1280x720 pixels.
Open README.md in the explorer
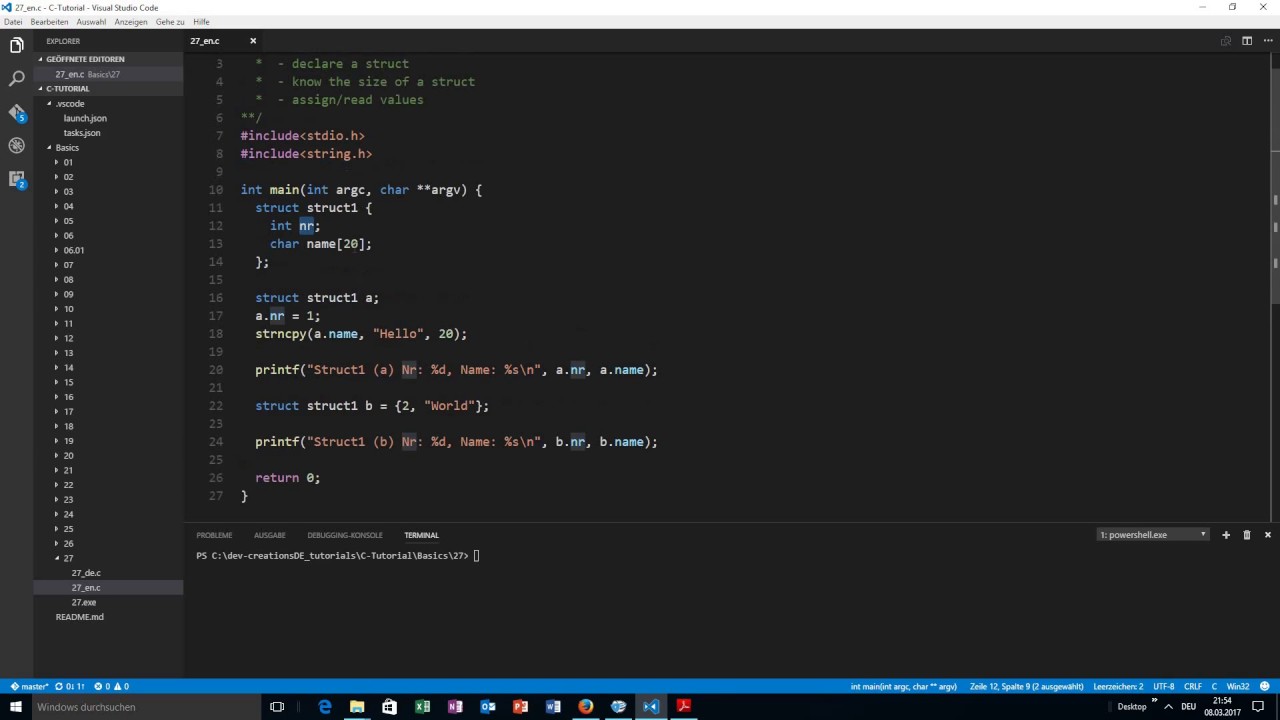tap(80, 617)
